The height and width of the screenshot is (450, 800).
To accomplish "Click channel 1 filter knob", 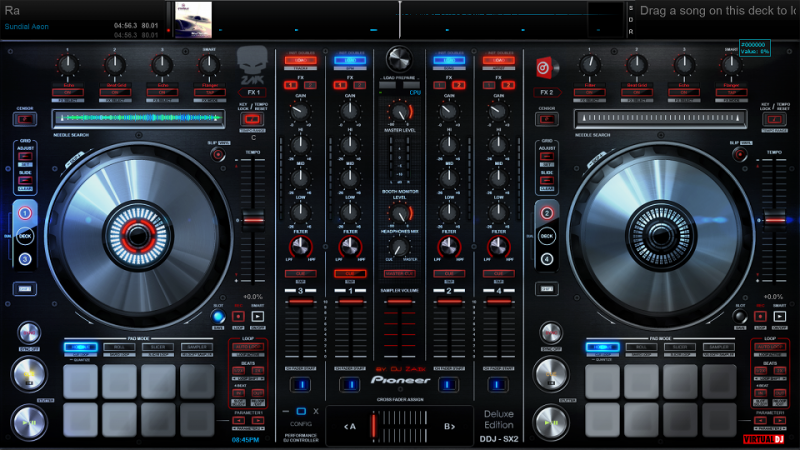I will (350, 248).
